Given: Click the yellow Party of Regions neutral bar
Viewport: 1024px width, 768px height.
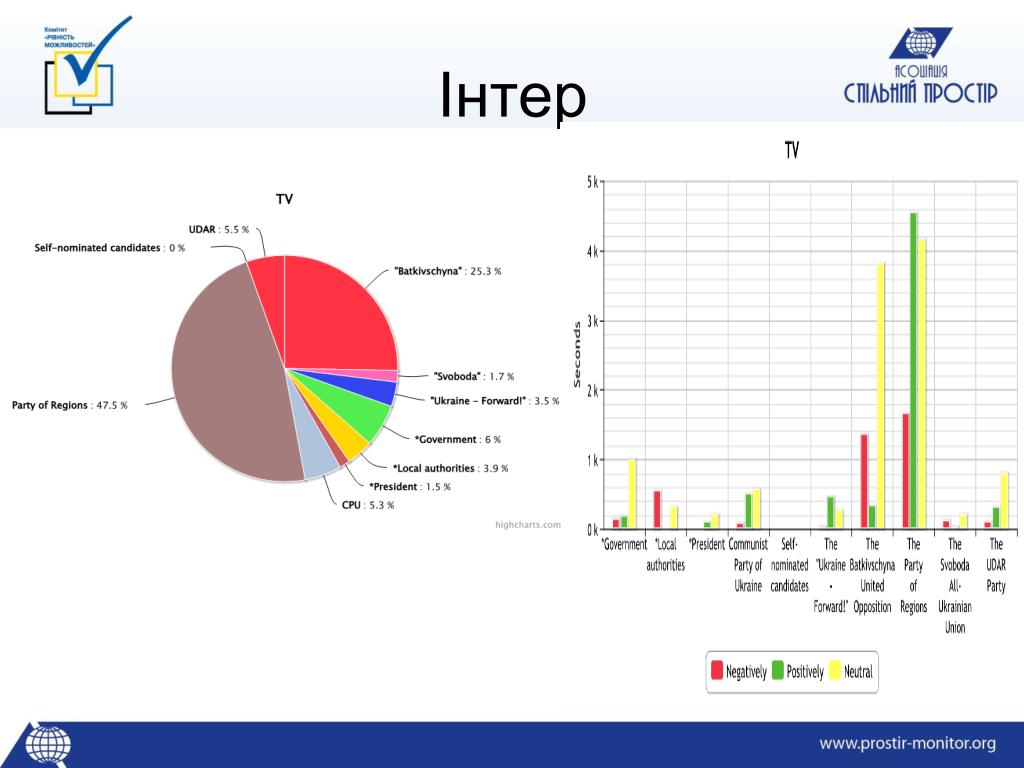Looking at the screenshot, I should coord(922,383).
